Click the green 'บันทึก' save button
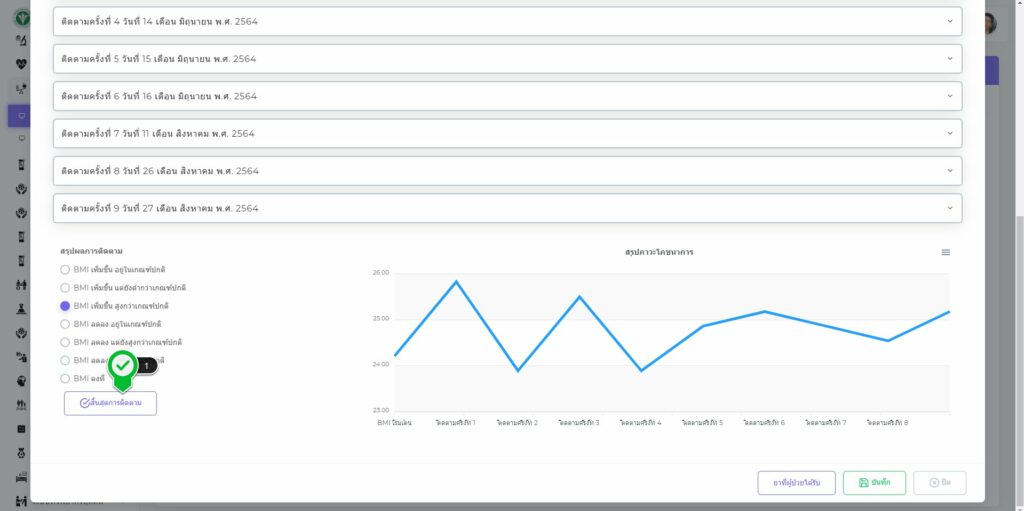 point(874,483)
